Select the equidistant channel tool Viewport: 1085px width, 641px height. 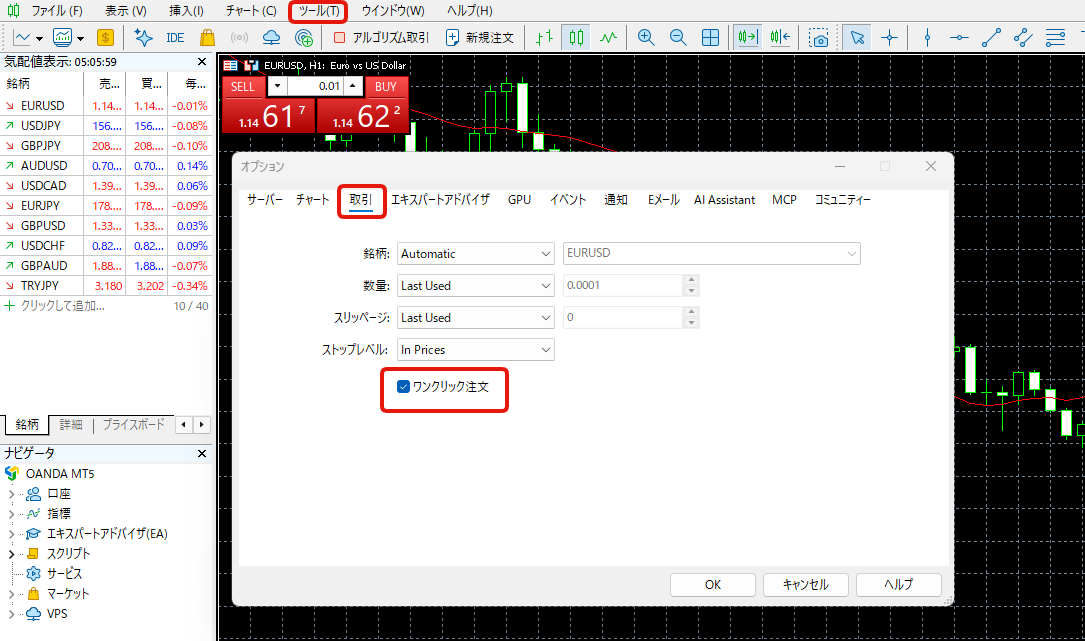1023,37
